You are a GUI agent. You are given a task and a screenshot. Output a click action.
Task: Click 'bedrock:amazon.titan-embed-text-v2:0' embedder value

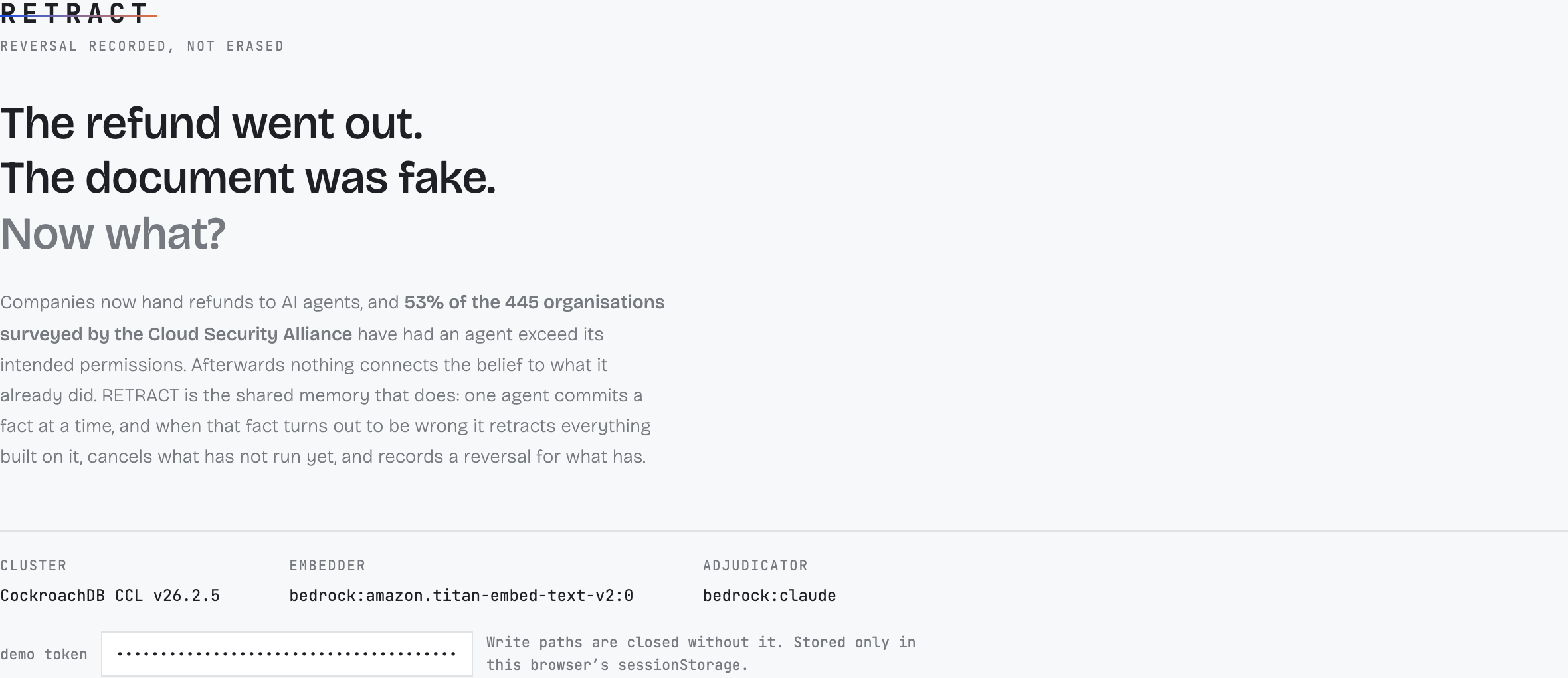[461, 596]
